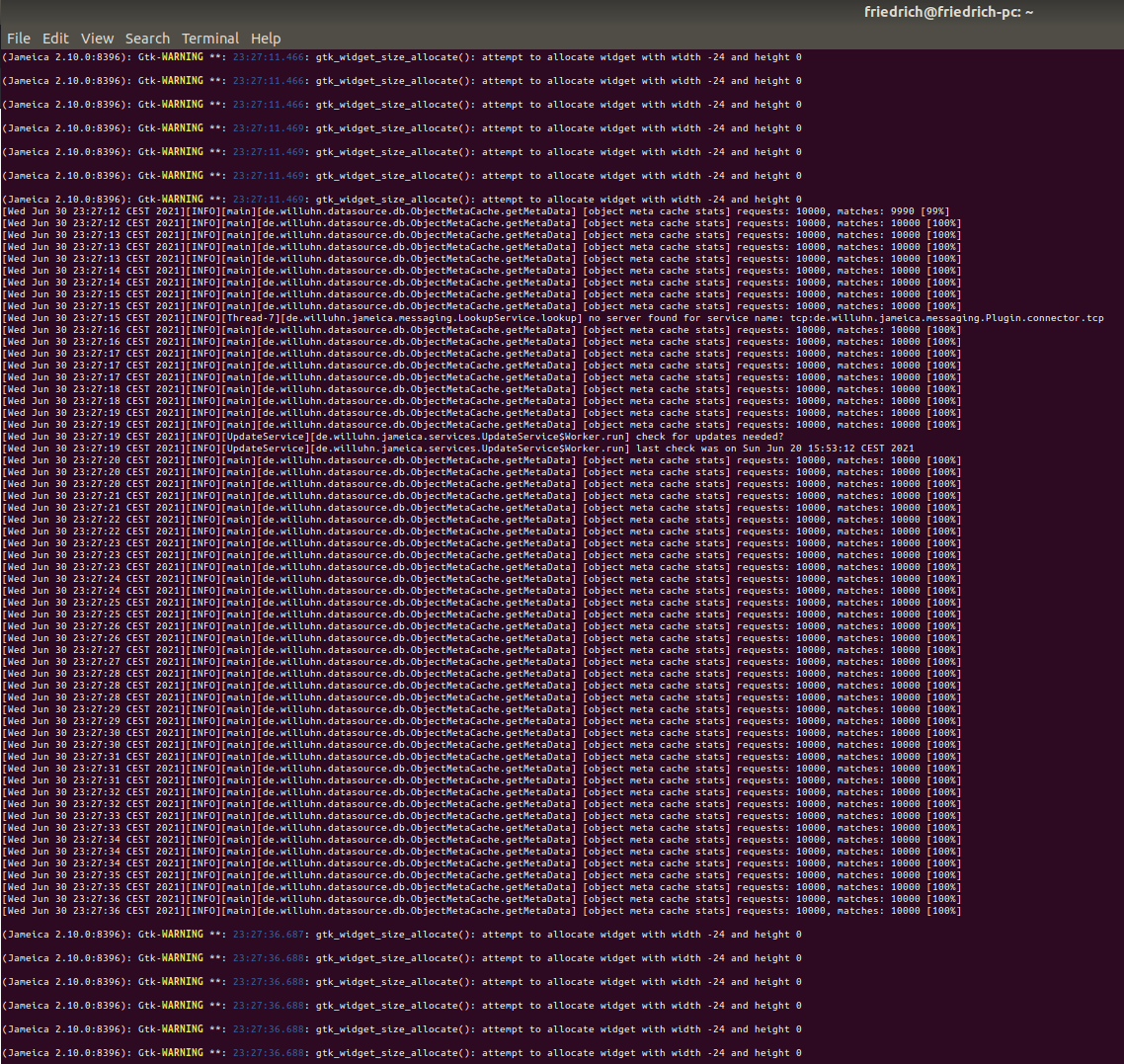The width and height of the screenshot is (1124, 1064).
Task: Open the View menu
Action: click(x=97, y=39)
